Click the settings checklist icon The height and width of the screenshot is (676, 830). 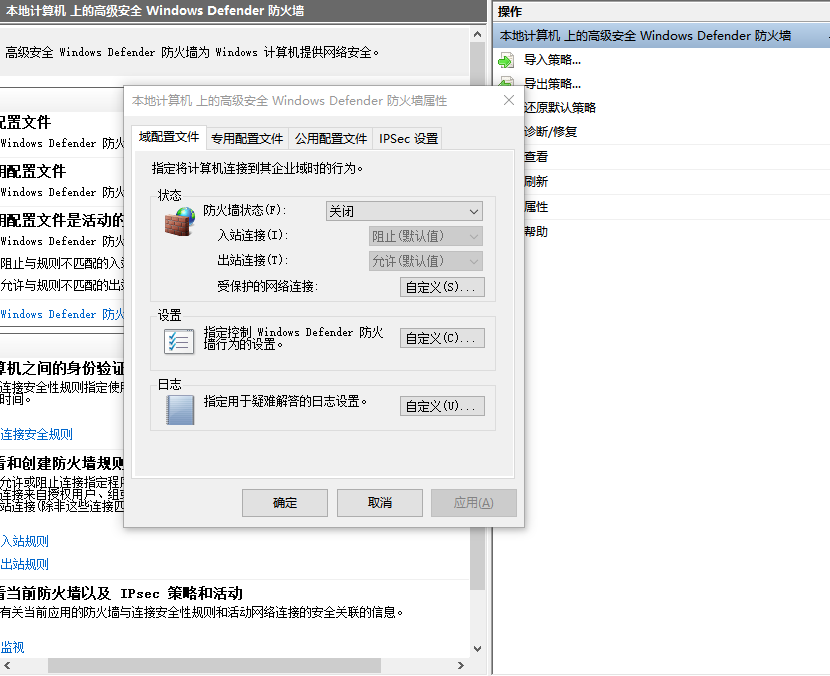(x=179, y=341)
